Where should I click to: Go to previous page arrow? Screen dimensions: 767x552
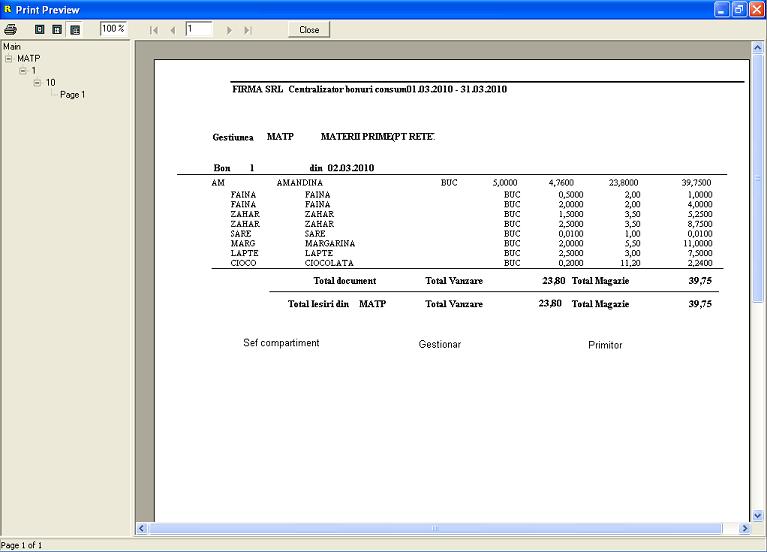point(172,30)
